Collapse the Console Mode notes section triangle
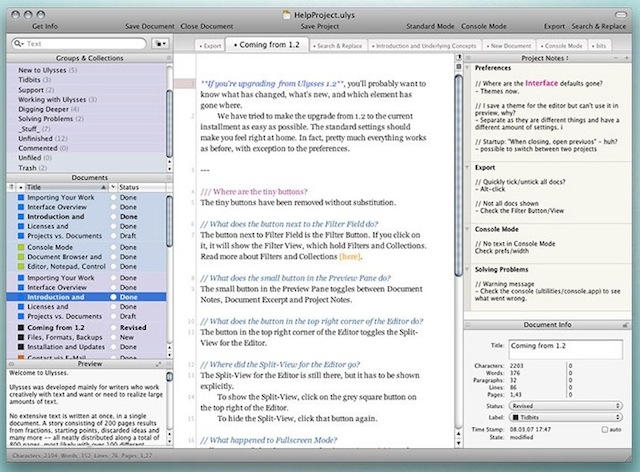 [x=468, y=229]
